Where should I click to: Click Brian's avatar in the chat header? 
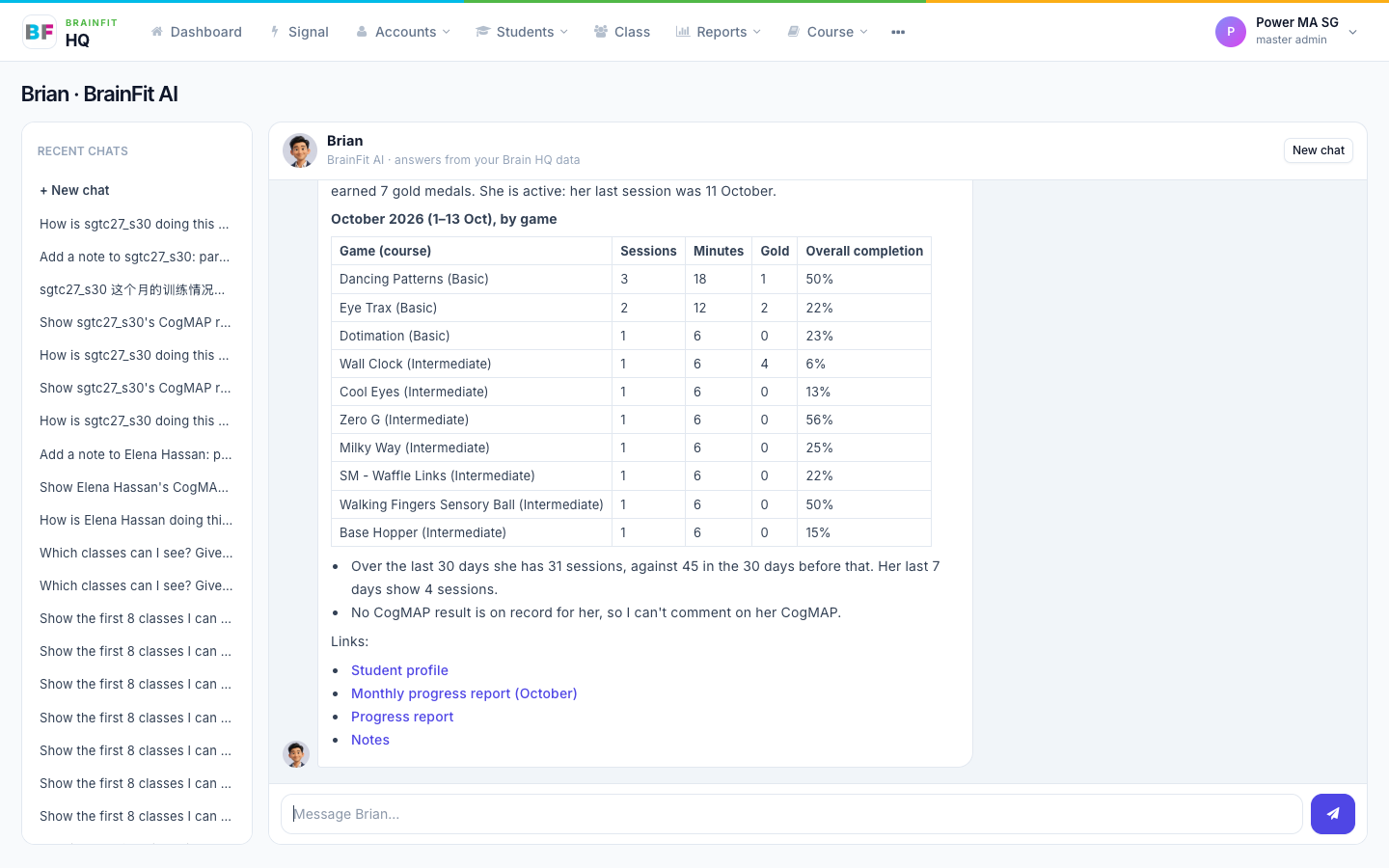(300, 150)
